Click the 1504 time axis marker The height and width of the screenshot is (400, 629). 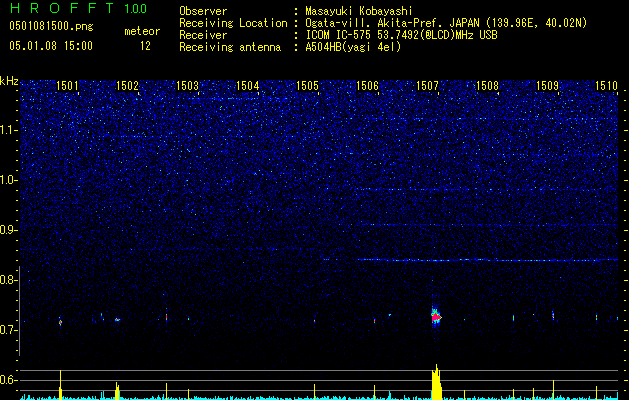[x=248, y=85]
